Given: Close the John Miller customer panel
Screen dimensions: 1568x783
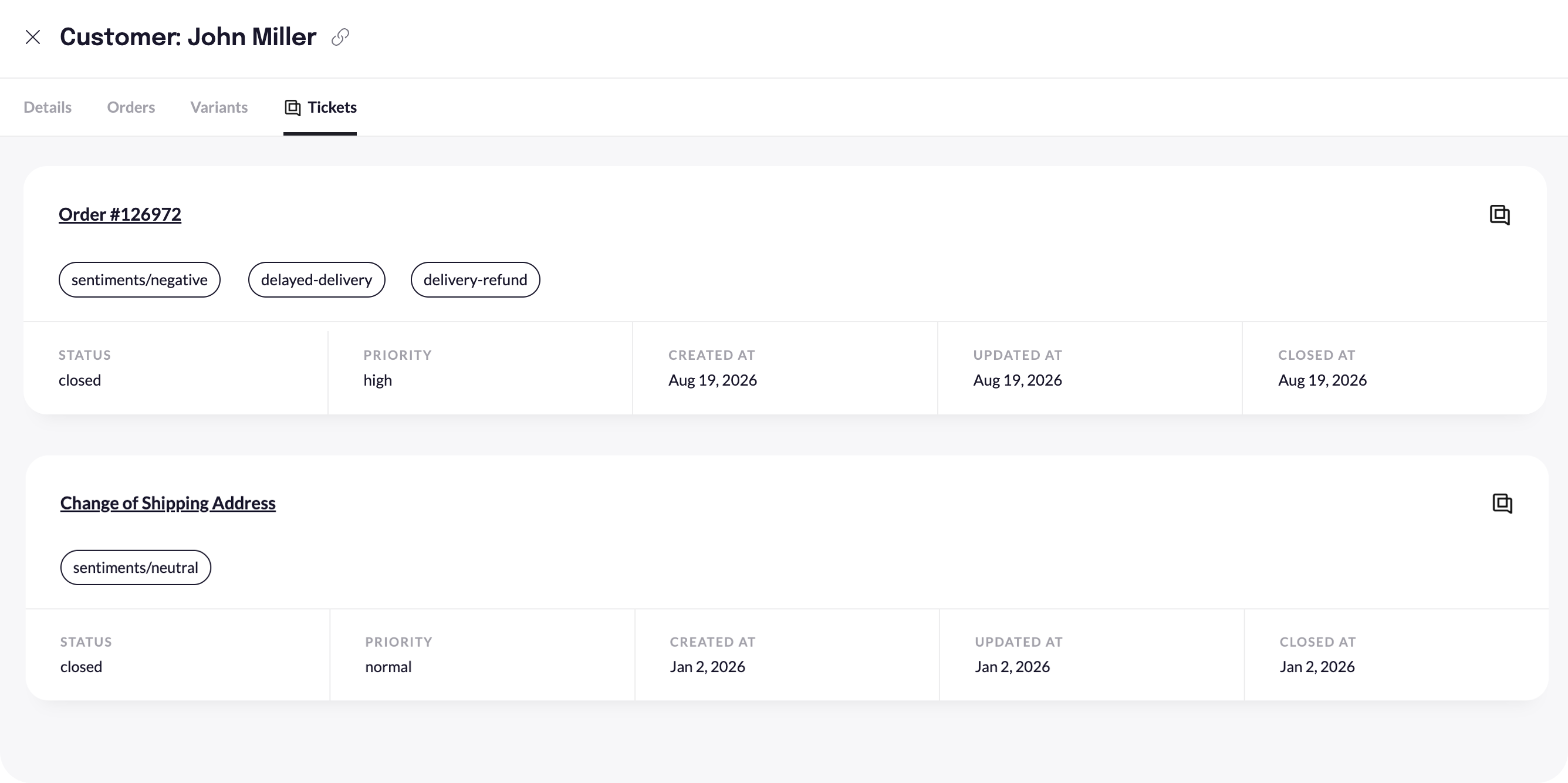Looking at the screenshot, I should [33, 37].
